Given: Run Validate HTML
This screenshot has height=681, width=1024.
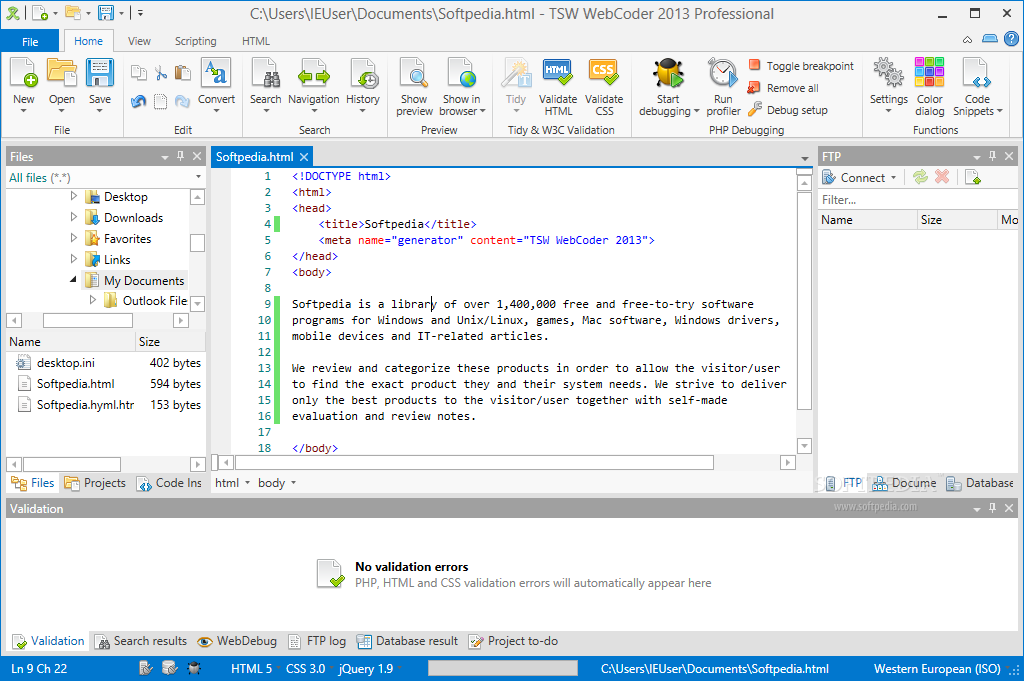Looking at the screenshot, I should (558, 72).
